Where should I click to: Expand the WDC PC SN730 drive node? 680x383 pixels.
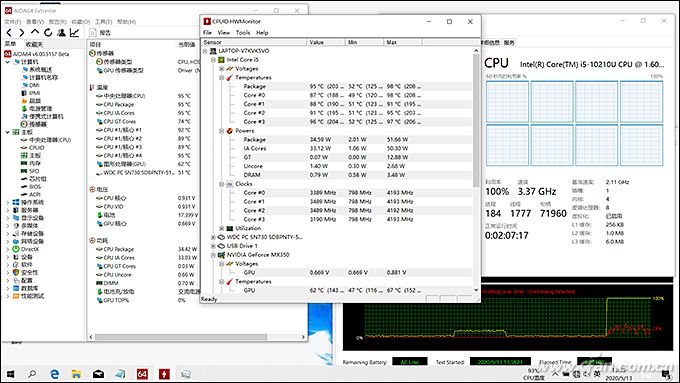click(213, 237)
